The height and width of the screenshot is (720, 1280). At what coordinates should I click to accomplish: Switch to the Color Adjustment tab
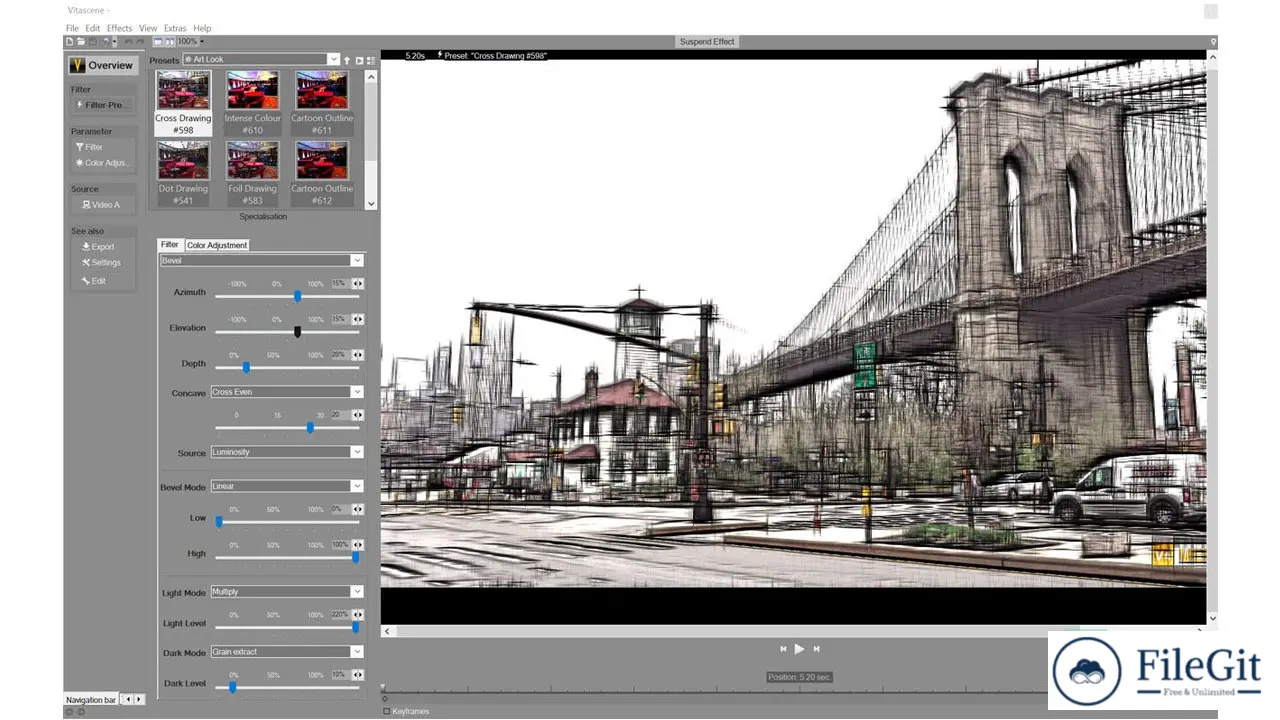pyautogui.click(x=217, y=245)
